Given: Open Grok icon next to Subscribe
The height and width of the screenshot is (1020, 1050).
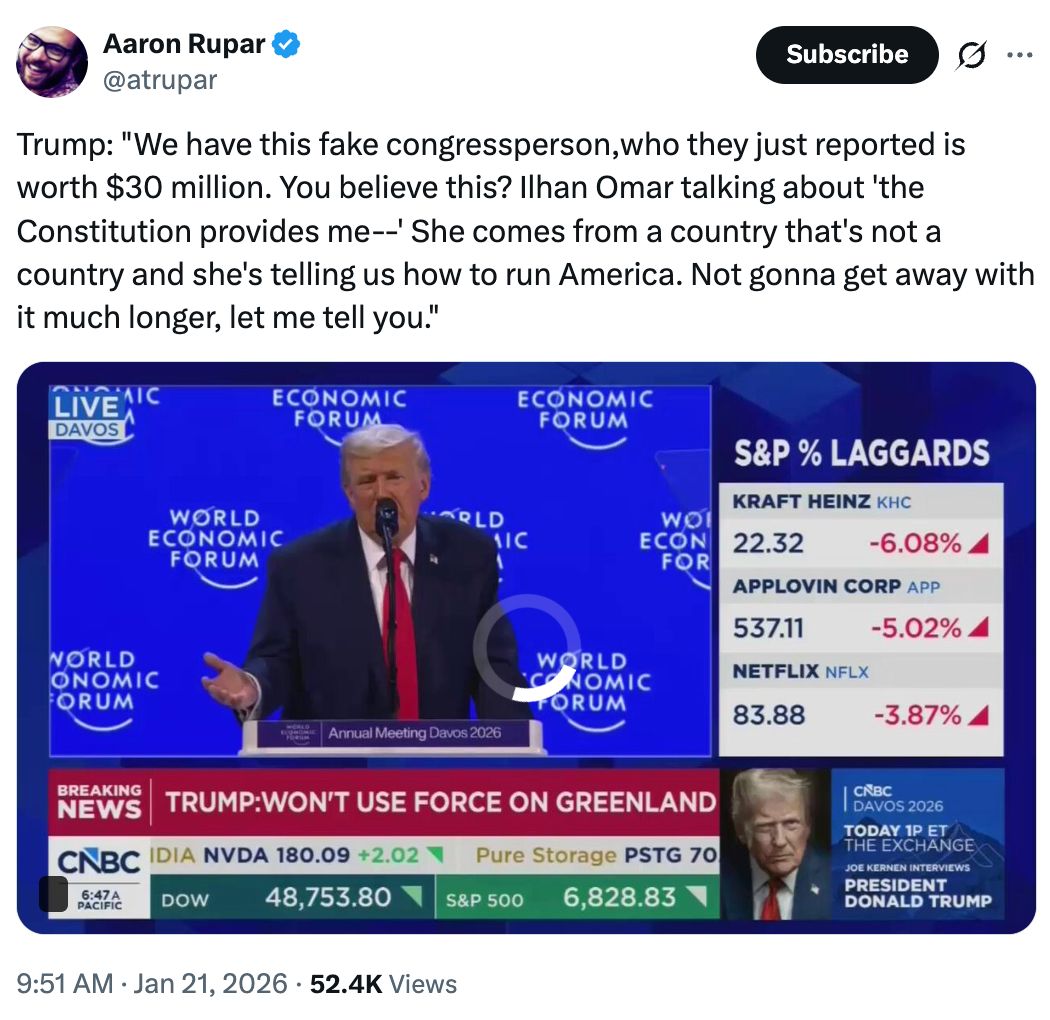Looking at the screenshot, I should coord(969,56).
